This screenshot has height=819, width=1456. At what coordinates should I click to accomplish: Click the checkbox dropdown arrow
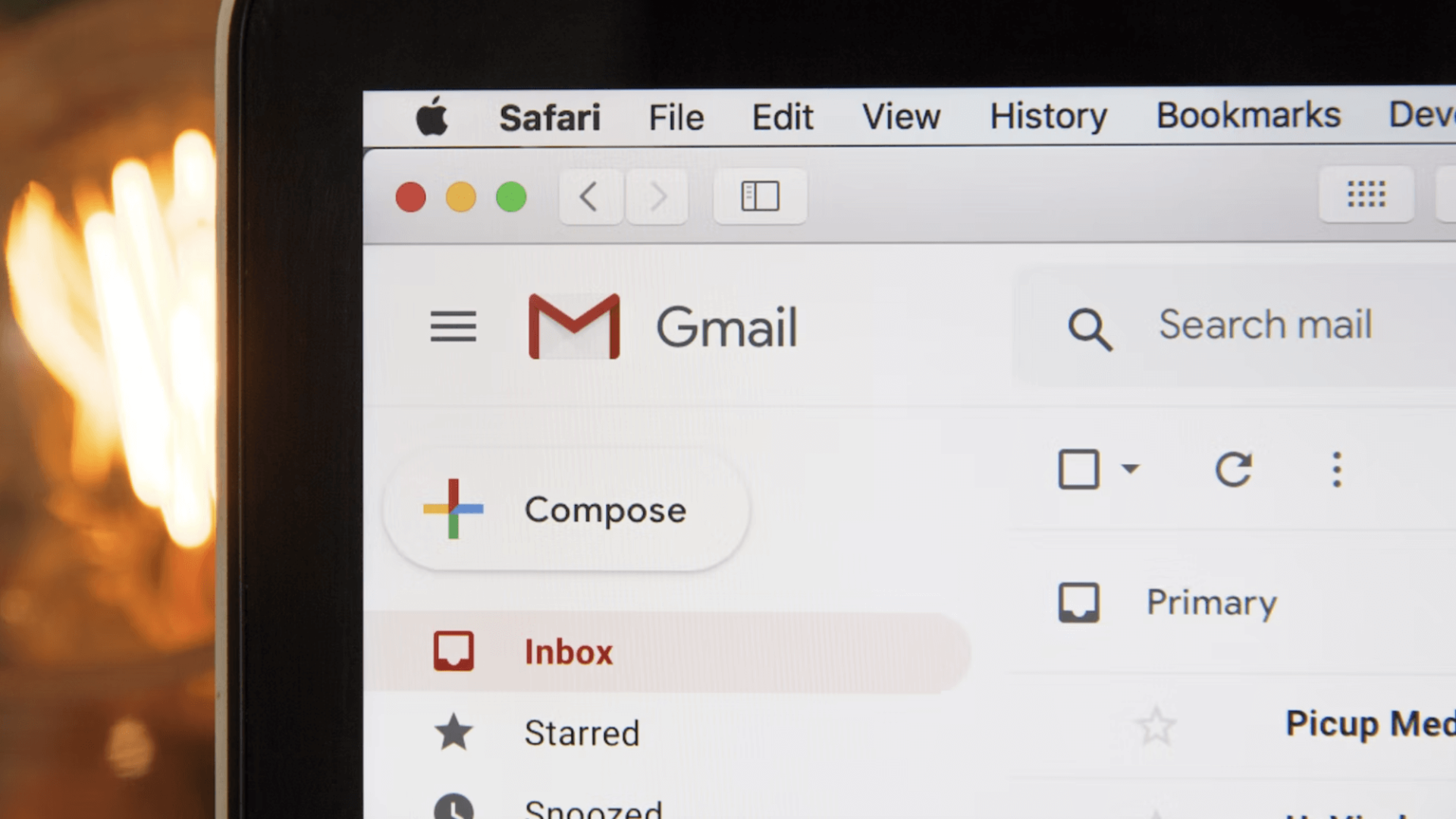1130,468
